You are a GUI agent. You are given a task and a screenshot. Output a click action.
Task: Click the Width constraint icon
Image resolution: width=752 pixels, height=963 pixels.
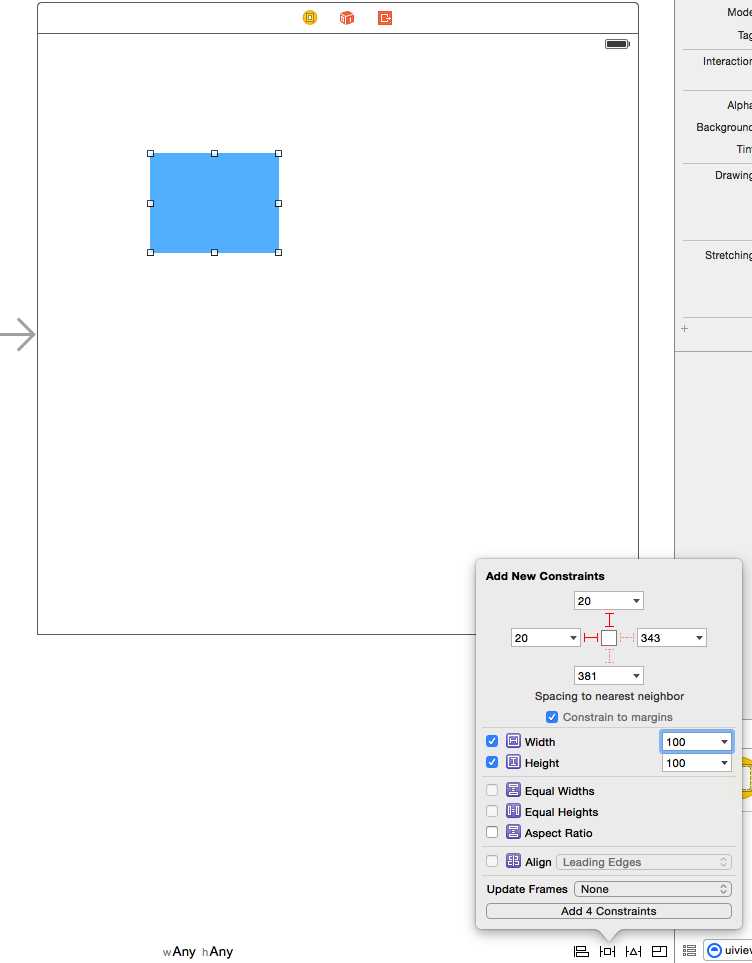513,741
